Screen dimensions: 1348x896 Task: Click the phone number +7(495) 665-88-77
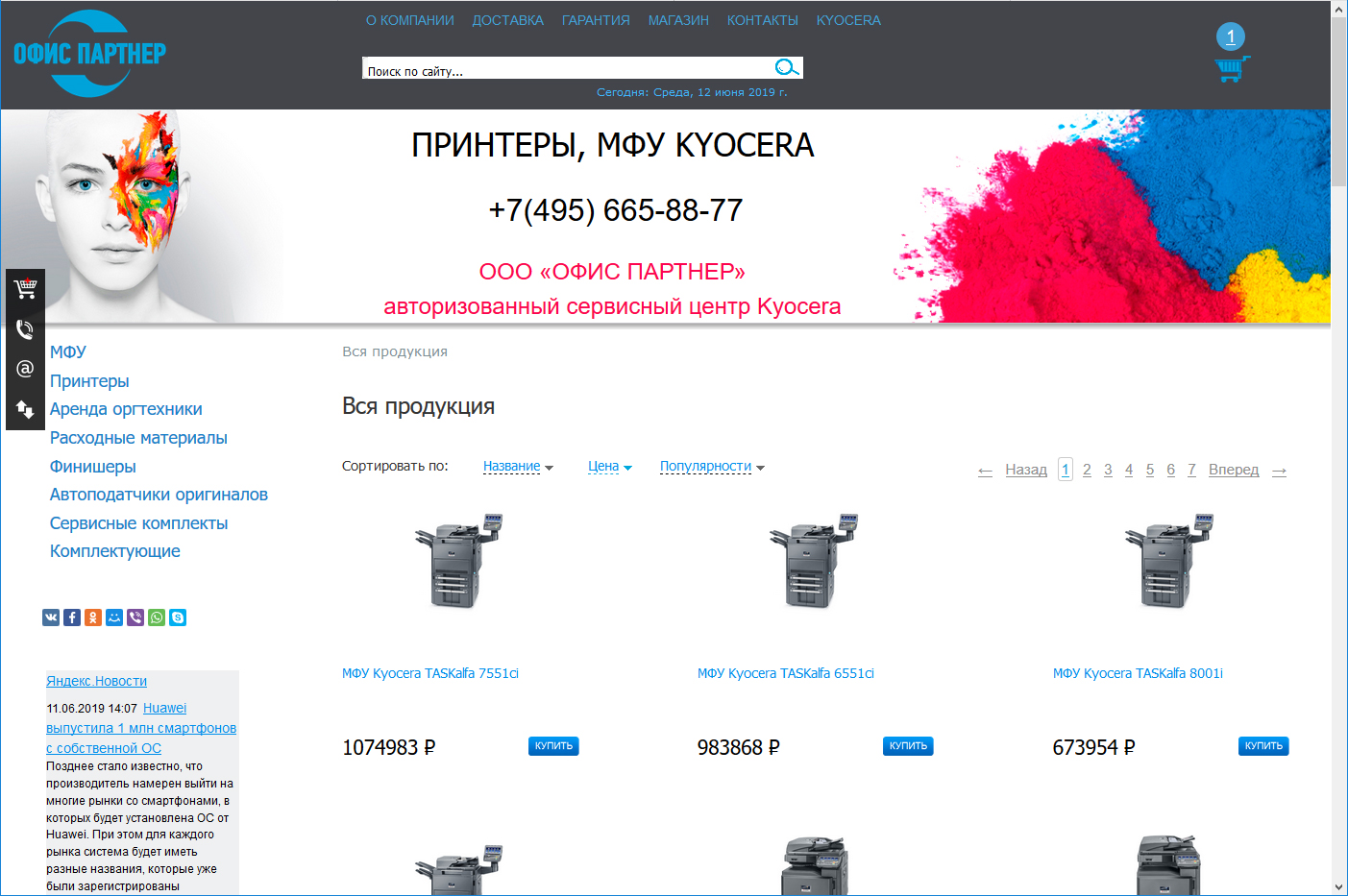(616, 210)
